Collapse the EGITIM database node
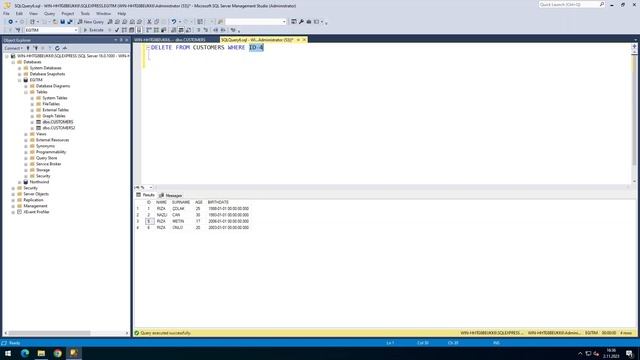Viewport: 640px width, 360px height. pos(20,80)
